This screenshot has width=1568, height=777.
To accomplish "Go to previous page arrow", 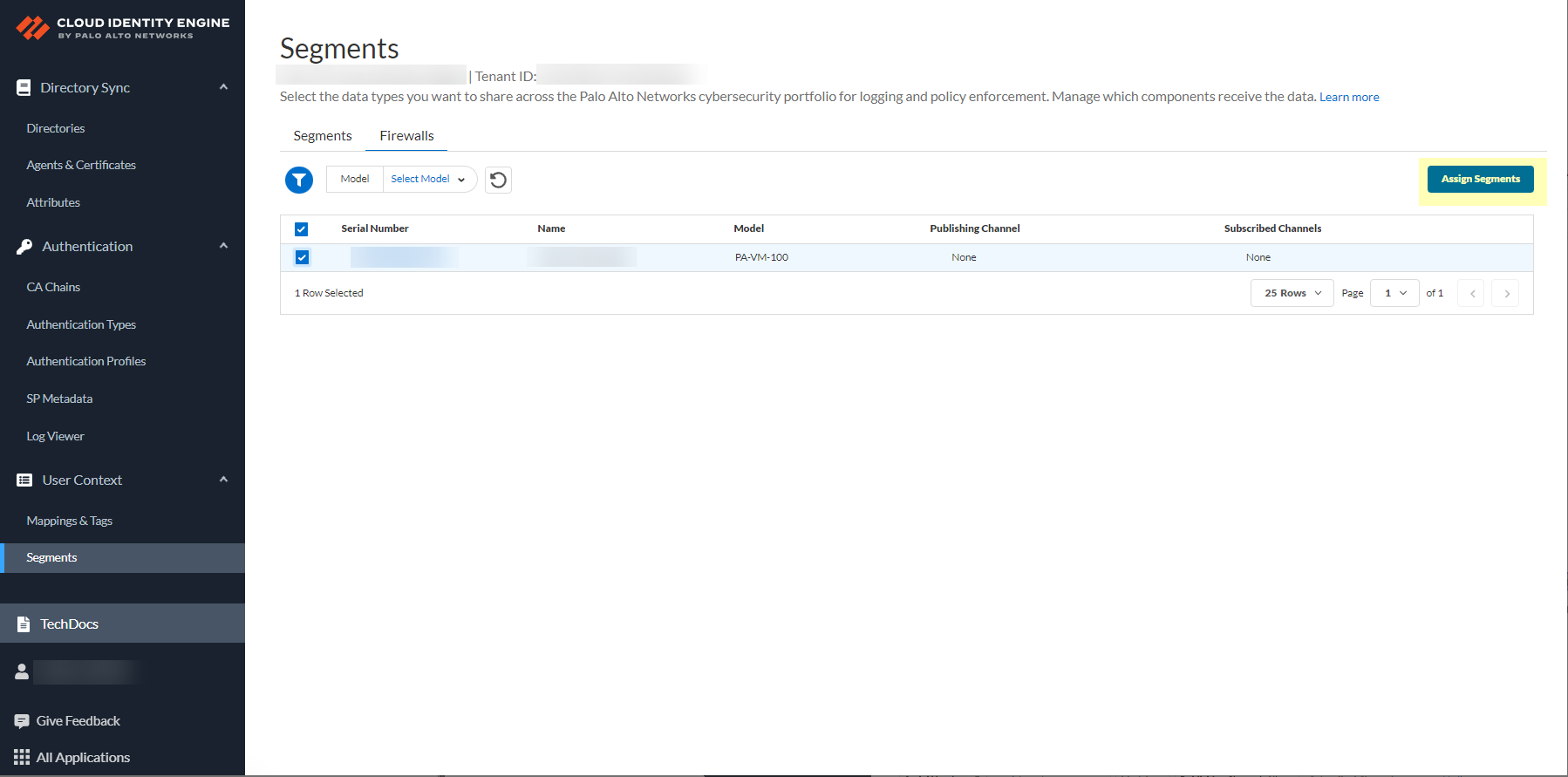I will pos(1472,294).
